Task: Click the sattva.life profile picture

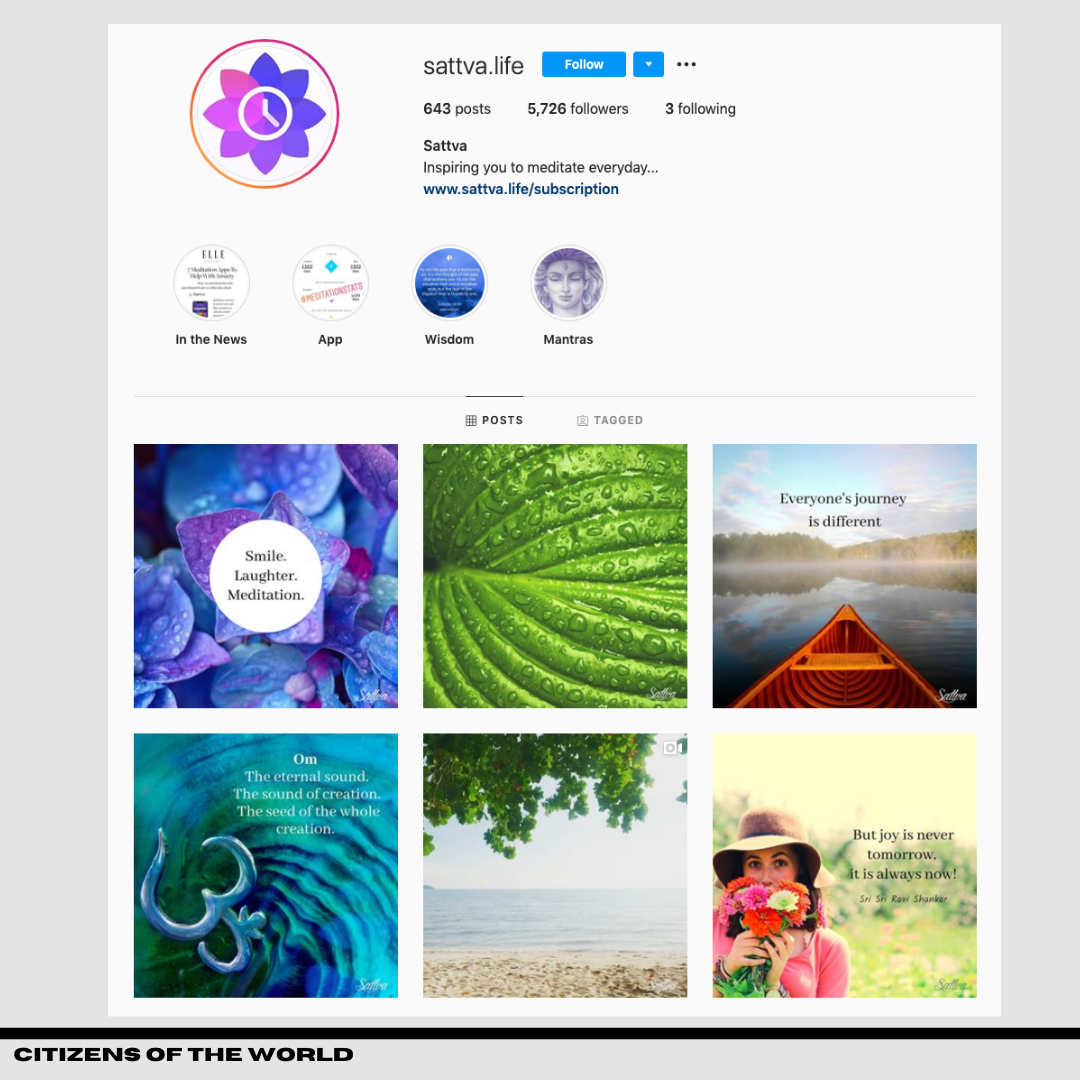Action: click(x=264, y=114)
